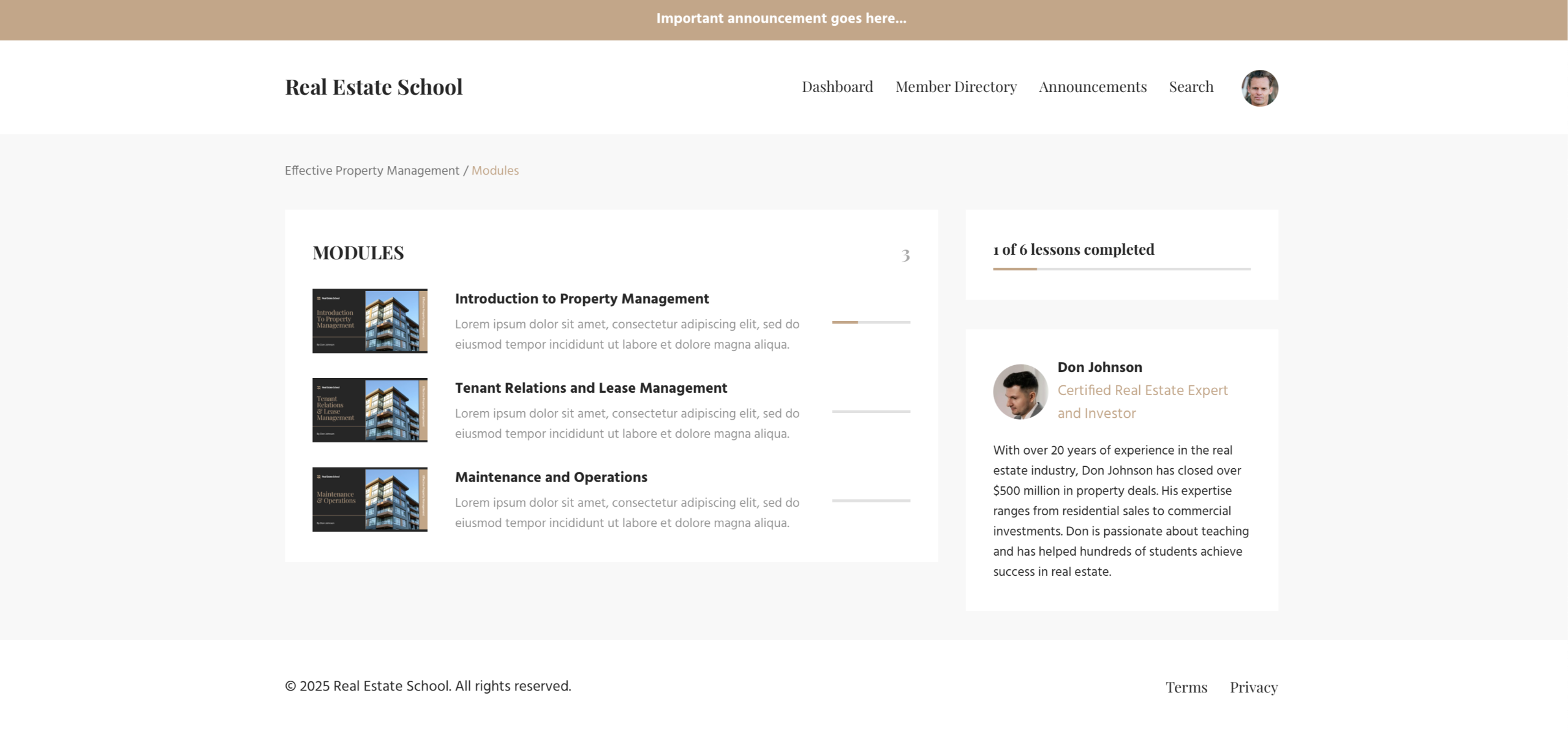Image resolution: width=1568 pixels, height=734 pixels.
Task: Click the important announcement banner
Action: (781, 19)
